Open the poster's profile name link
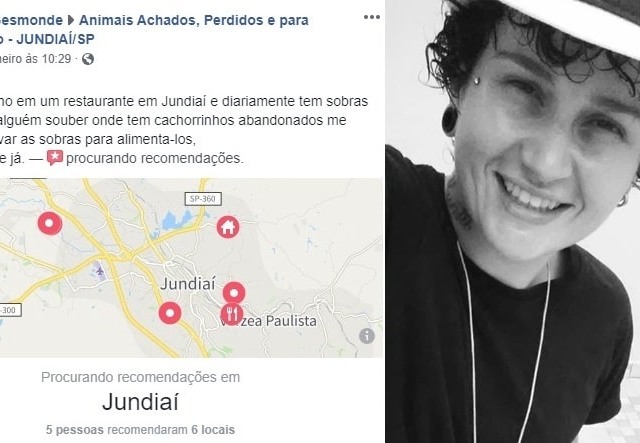Screen dimensions: 640x443 click(31, 20)
